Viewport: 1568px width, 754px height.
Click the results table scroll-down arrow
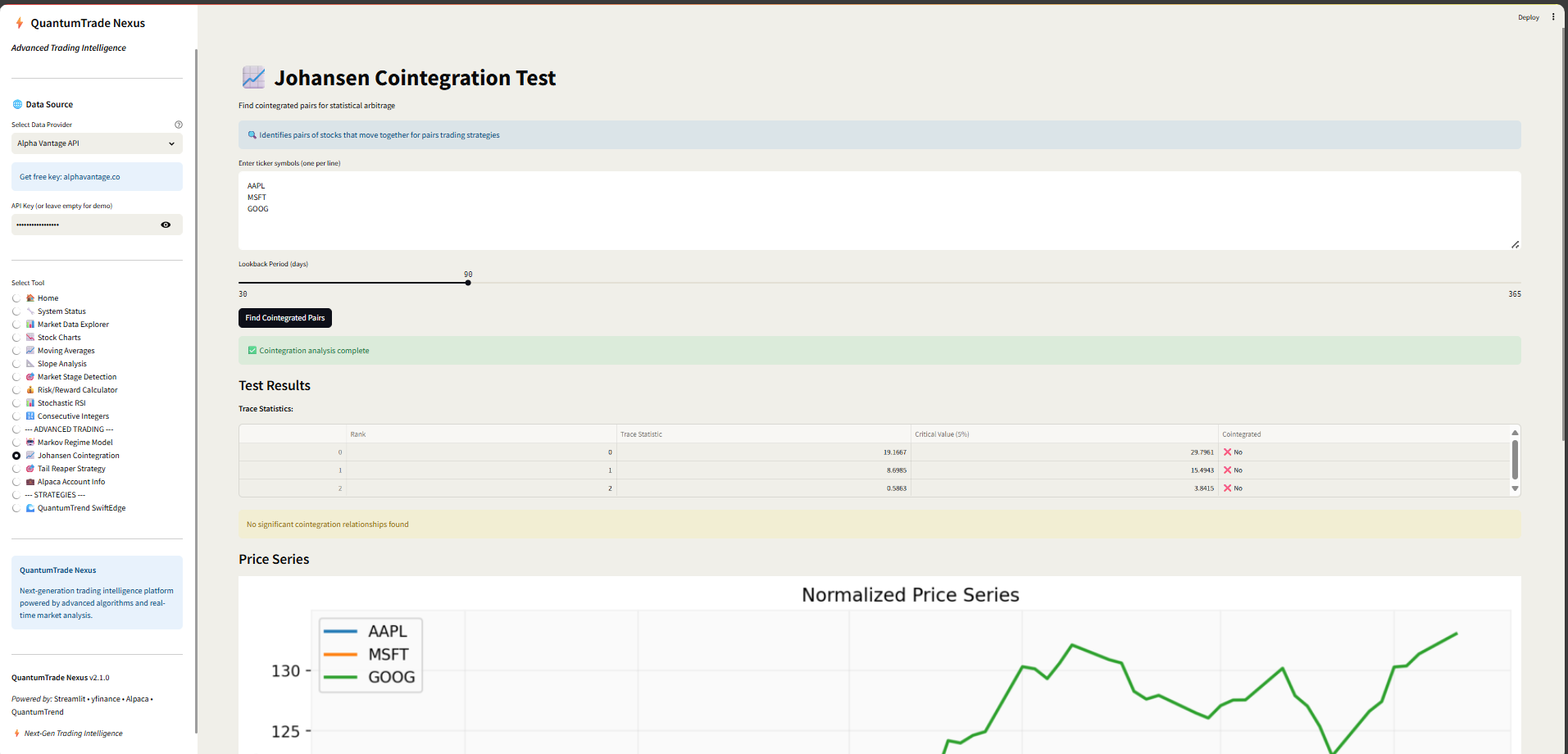(x=1515, y=488)
